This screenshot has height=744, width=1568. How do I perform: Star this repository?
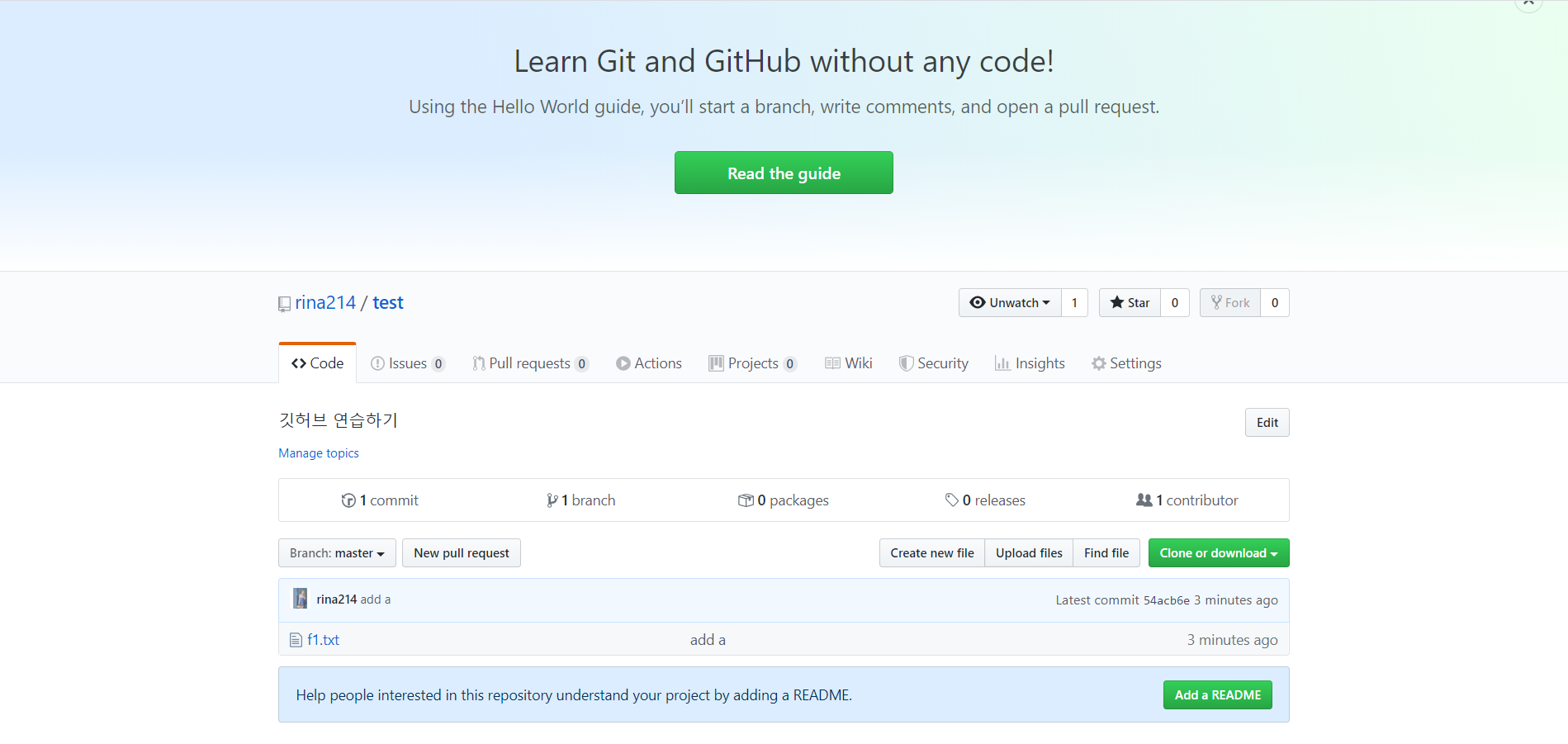click(1130, 302)
